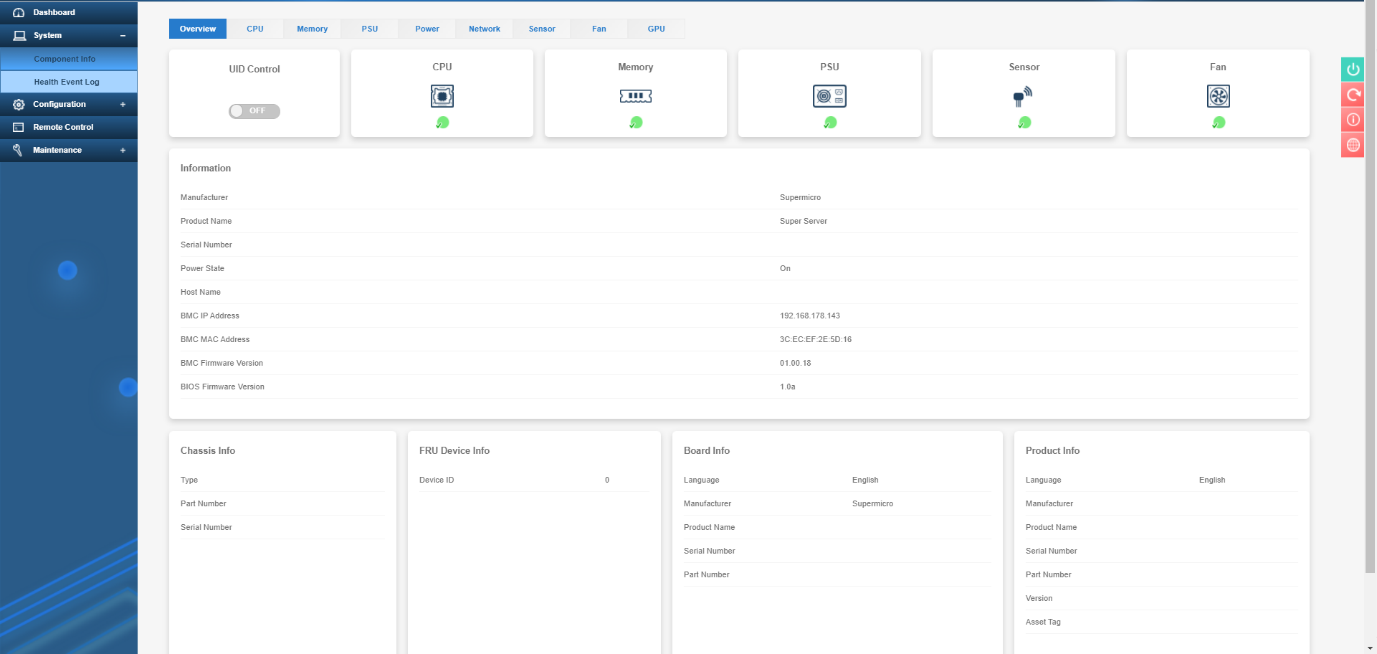Click the green power button icon
This screenshot has height=654, width=1377.
(1353, 69)
